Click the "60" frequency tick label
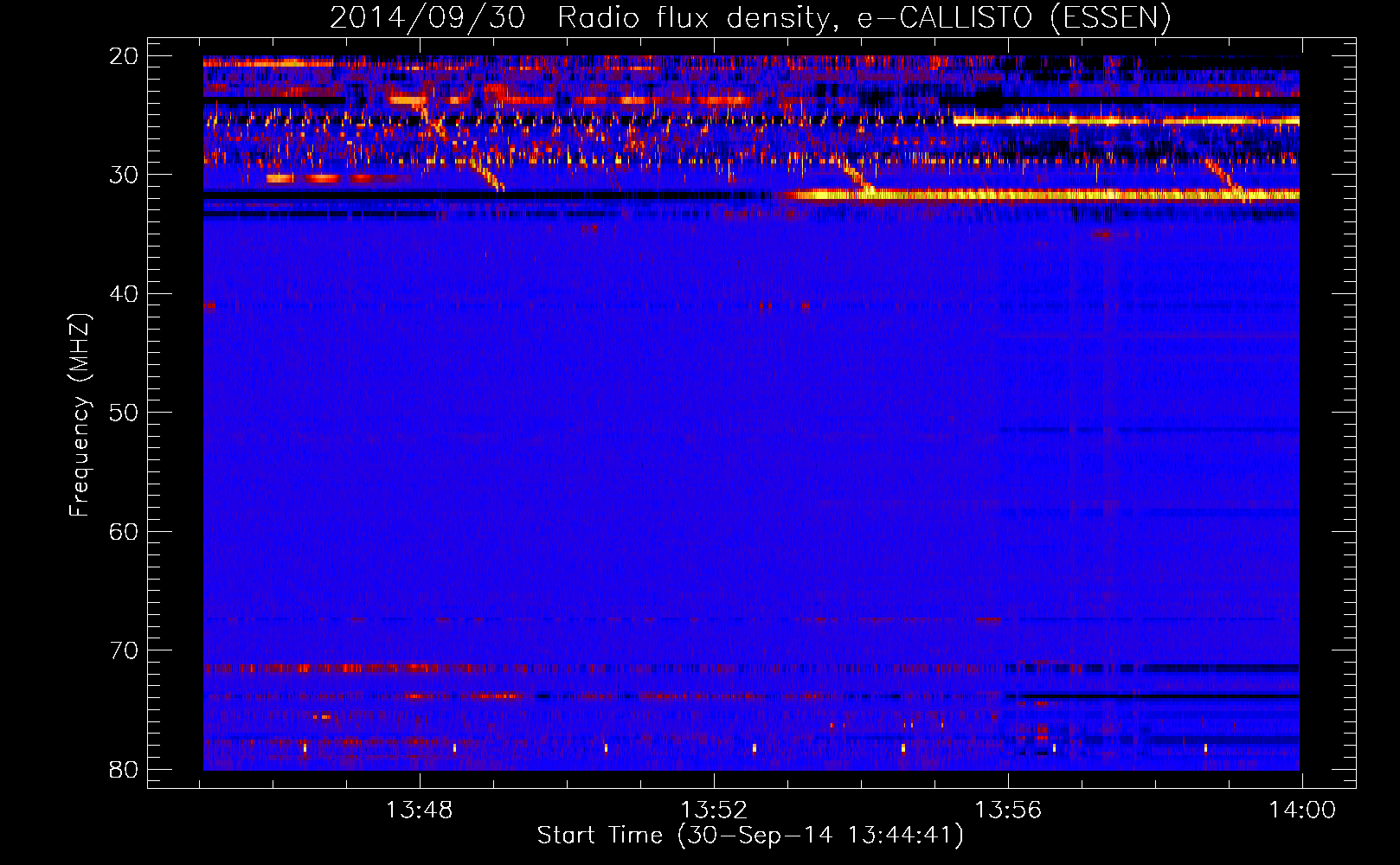1400x865 pixels. click(125, 531)
